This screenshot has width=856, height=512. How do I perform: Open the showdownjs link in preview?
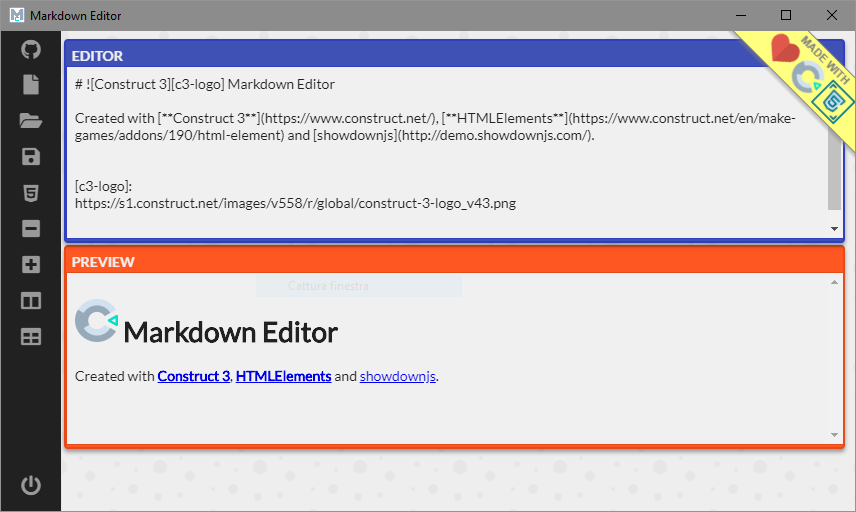click(397, 376)
